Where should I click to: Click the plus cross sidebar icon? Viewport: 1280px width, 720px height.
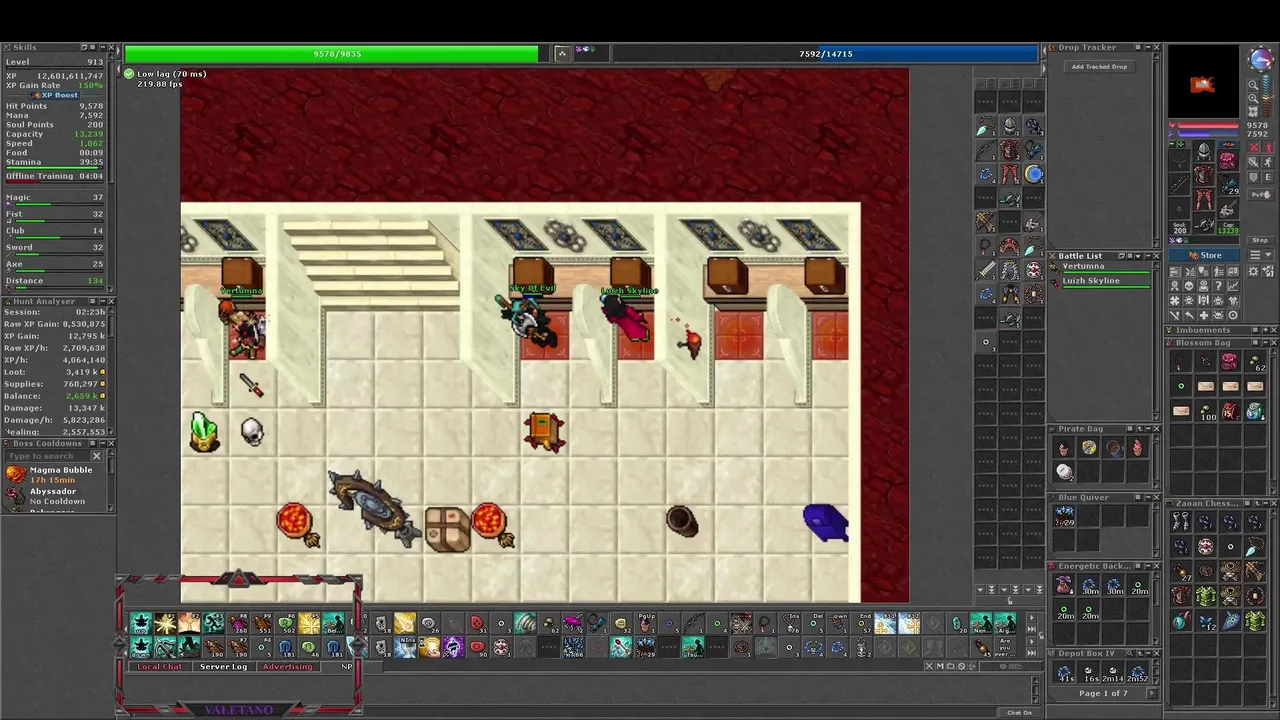pos(1204,315)
